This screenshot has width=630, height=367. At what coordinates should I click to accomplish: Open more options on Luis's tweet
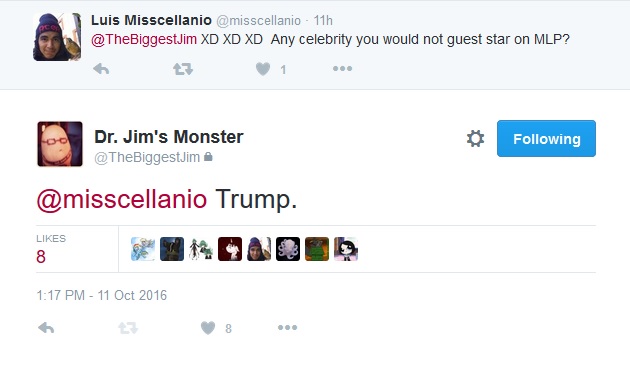click(342, 69)
